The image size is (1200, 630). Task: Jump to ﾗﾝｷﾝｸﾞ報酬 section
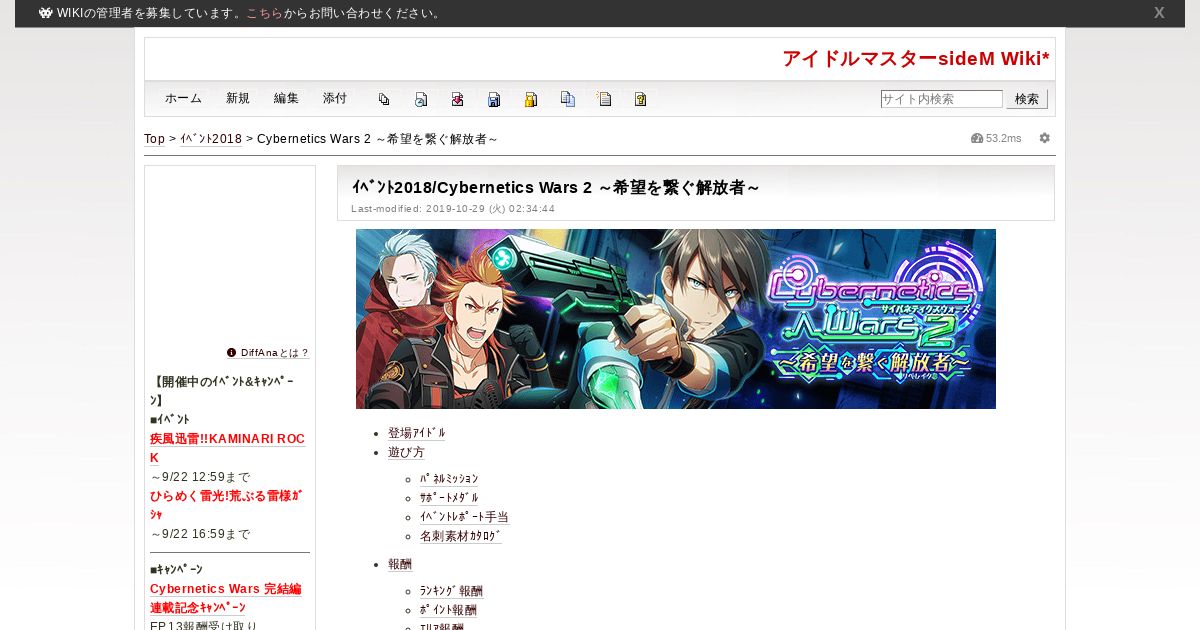pyautogui.click(x=451, y=591)
